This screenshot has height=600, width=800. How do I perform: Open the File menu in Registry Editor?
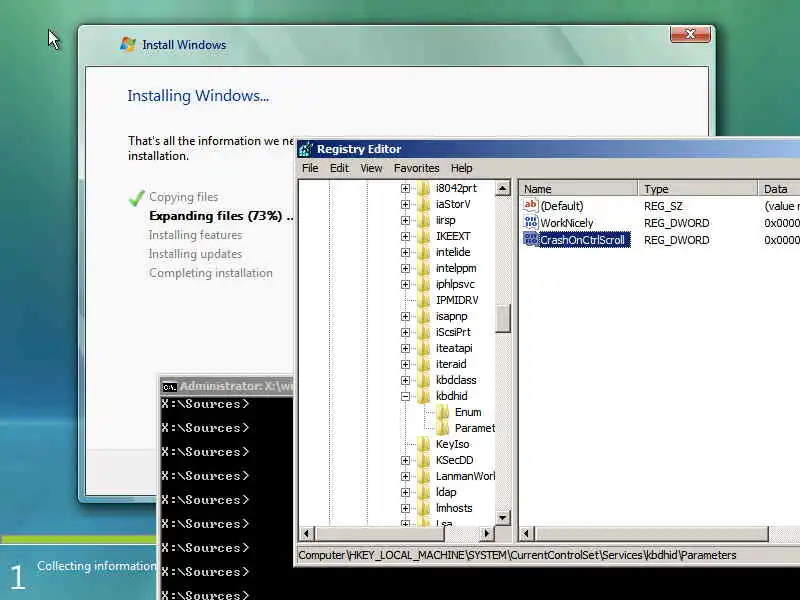coord(310,168)
